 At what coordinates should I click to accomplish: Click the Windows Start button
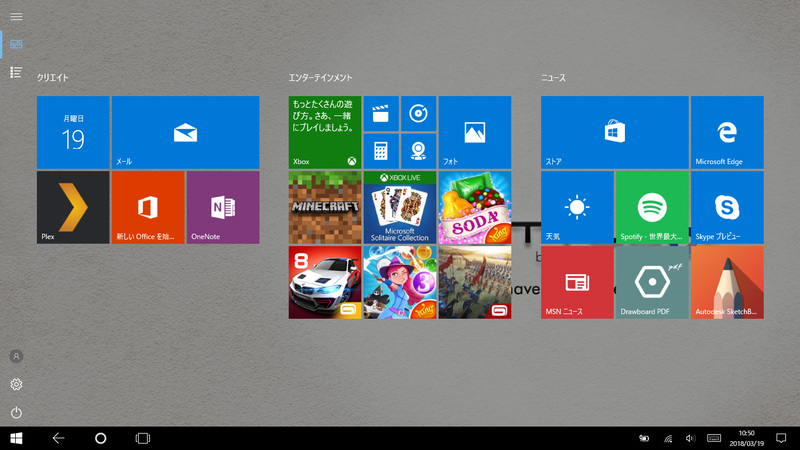coord(16,438)
